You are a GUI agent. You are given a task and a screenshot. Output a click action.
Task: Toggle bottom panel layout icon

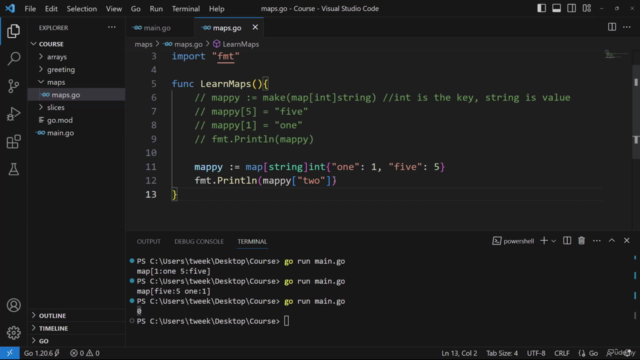556,8
